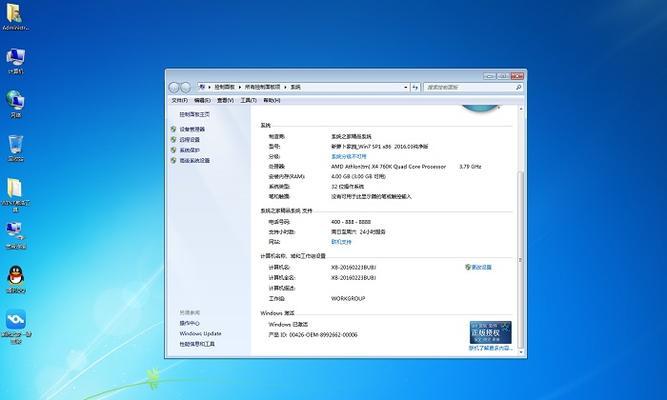The image size is (667, 400).
Task: Click 系统 segment in breadcrumb
Action: pos(295,87)
